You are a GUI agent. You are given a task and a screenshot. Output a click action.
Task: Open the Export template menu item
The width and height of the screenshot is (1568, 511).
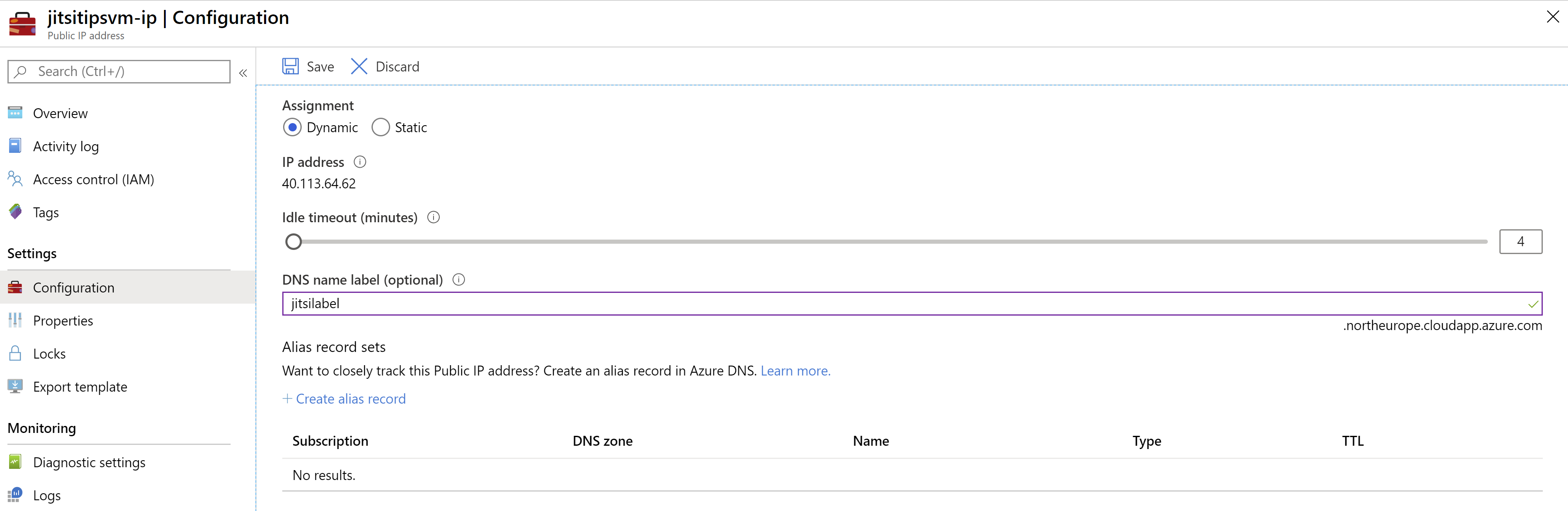coord(127,386)
